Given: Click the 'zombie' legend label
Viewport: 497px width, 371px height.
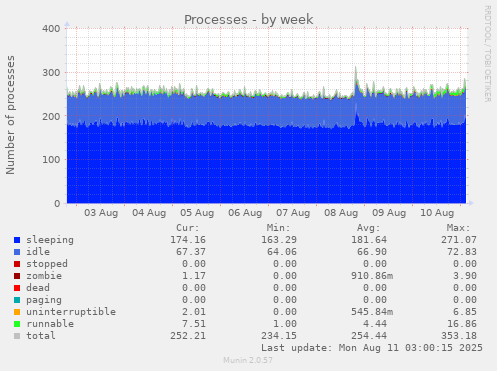Looking at the screenshot, I should (44, 276).
